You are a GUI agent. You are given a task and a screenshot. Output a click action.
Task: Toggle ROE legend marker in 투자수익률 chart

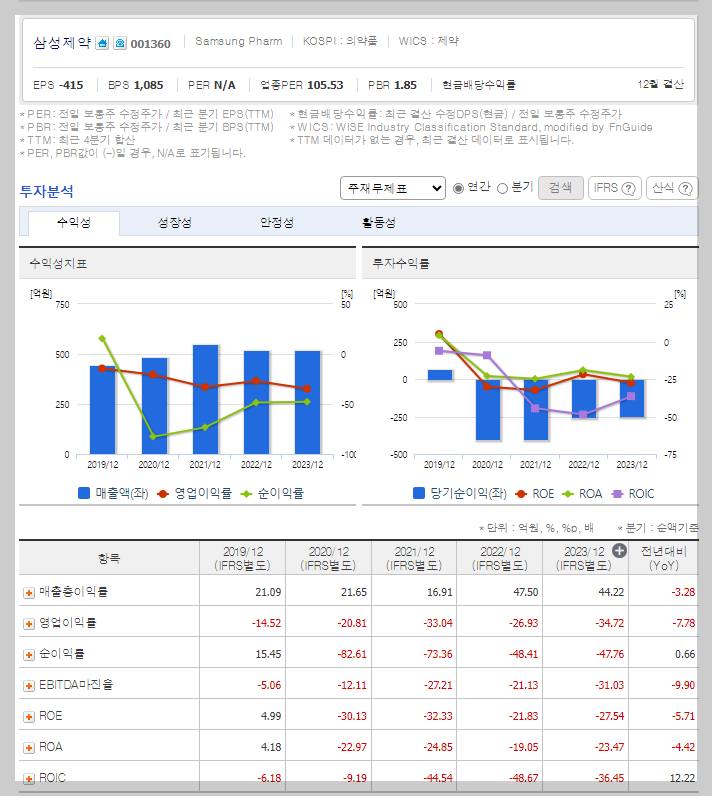(521, 494)
